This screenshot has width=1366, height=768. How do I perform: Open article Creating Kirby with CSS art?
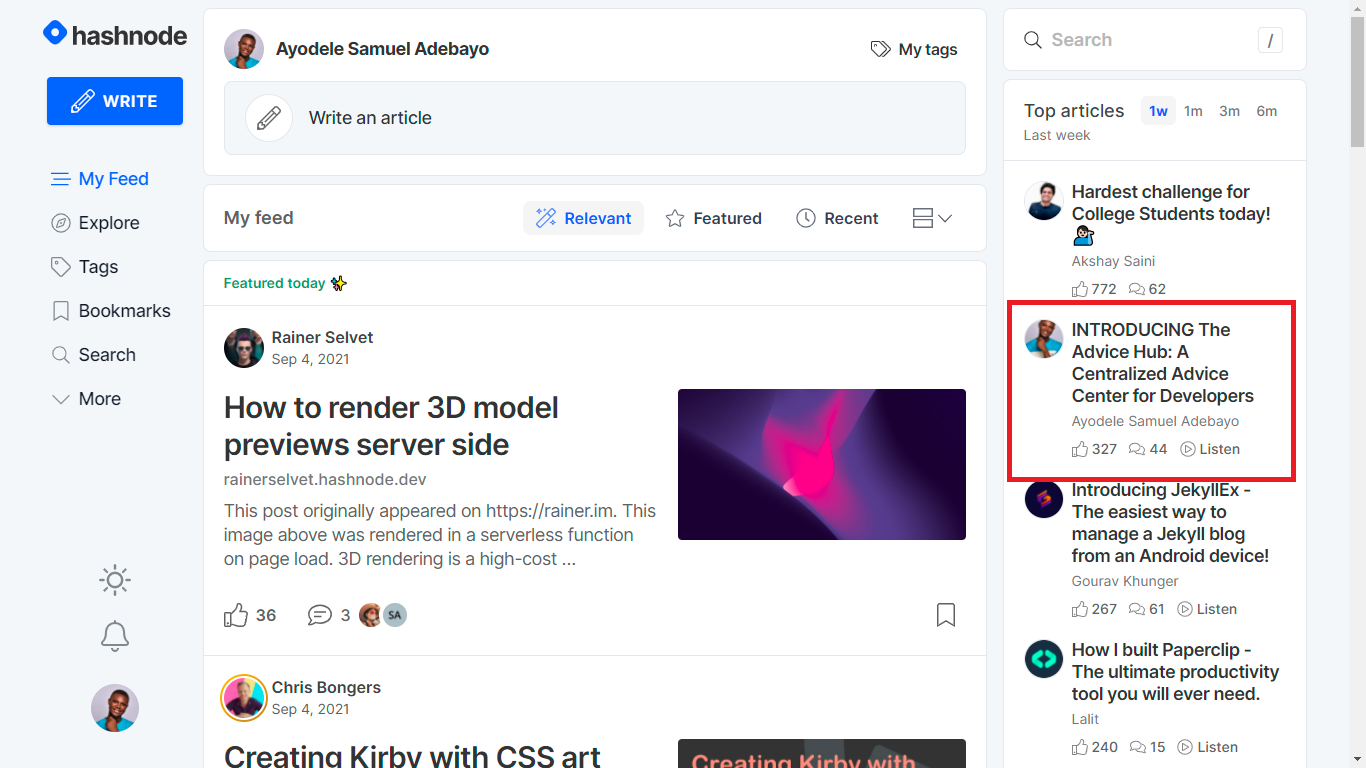coord(412,755)
